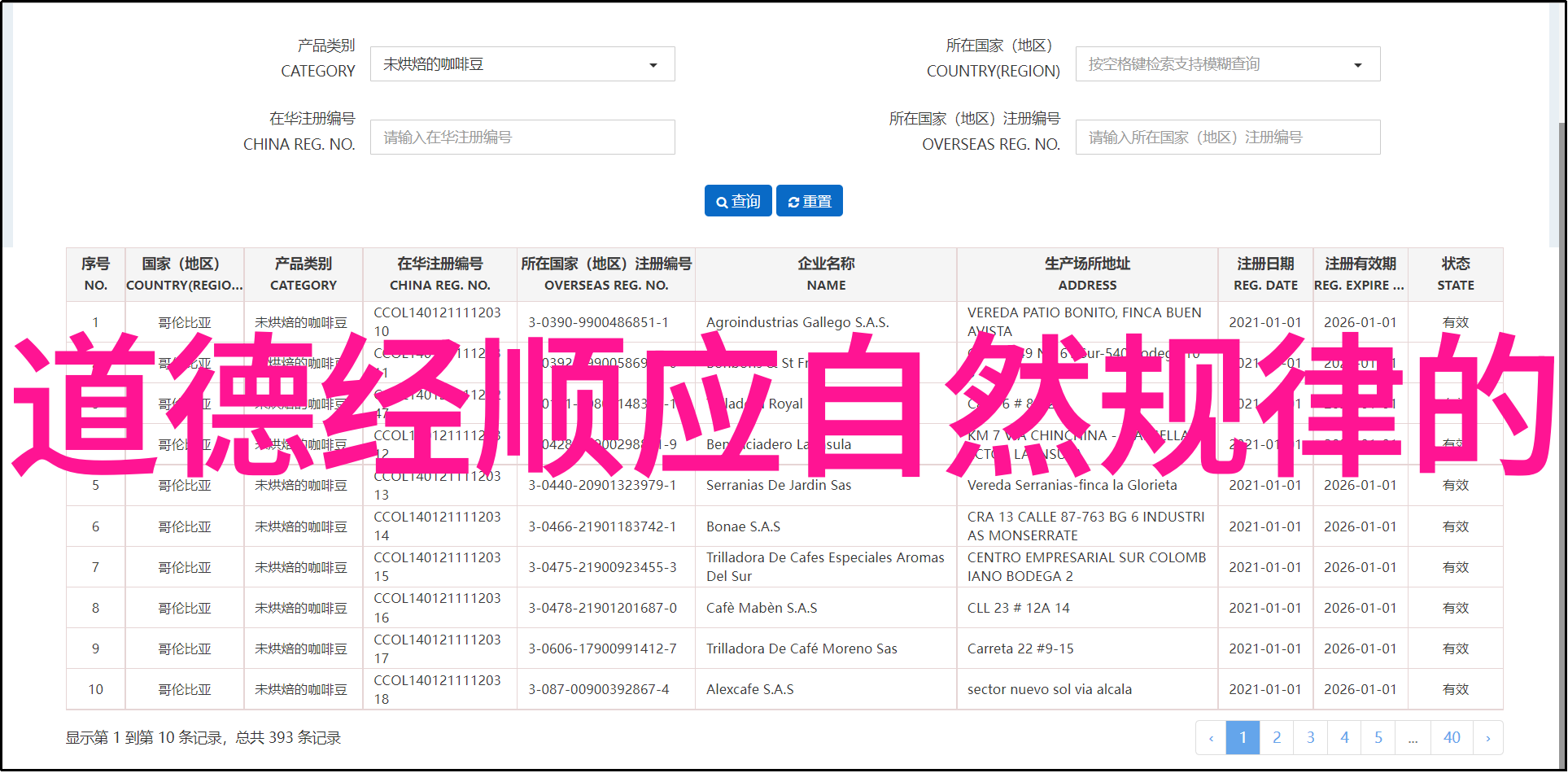The image size is (1568, 773).
Task: Click the blue 查询 search button
Action: (x=738, y=201)
